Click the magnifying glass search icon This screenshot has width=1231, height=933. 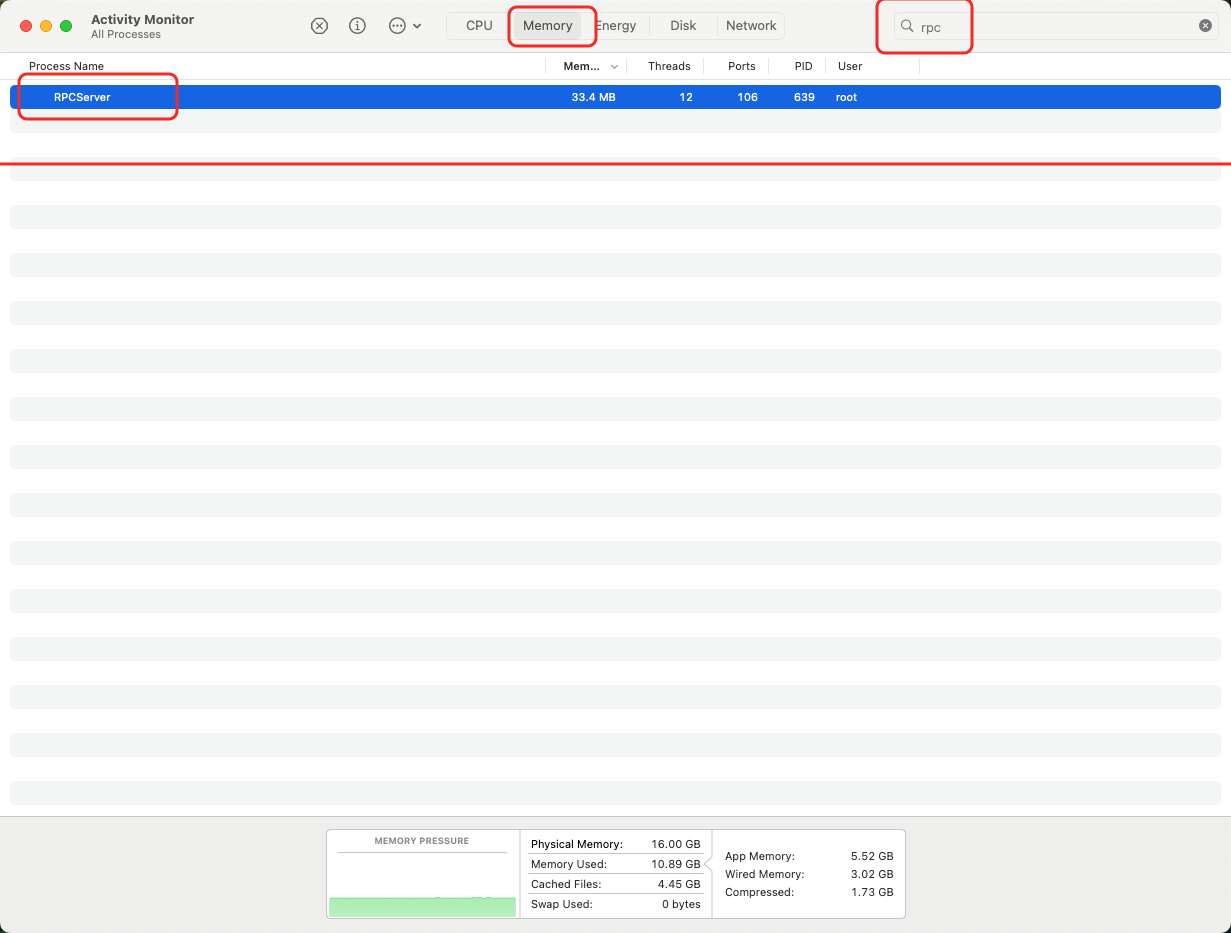tap(907, 27)
